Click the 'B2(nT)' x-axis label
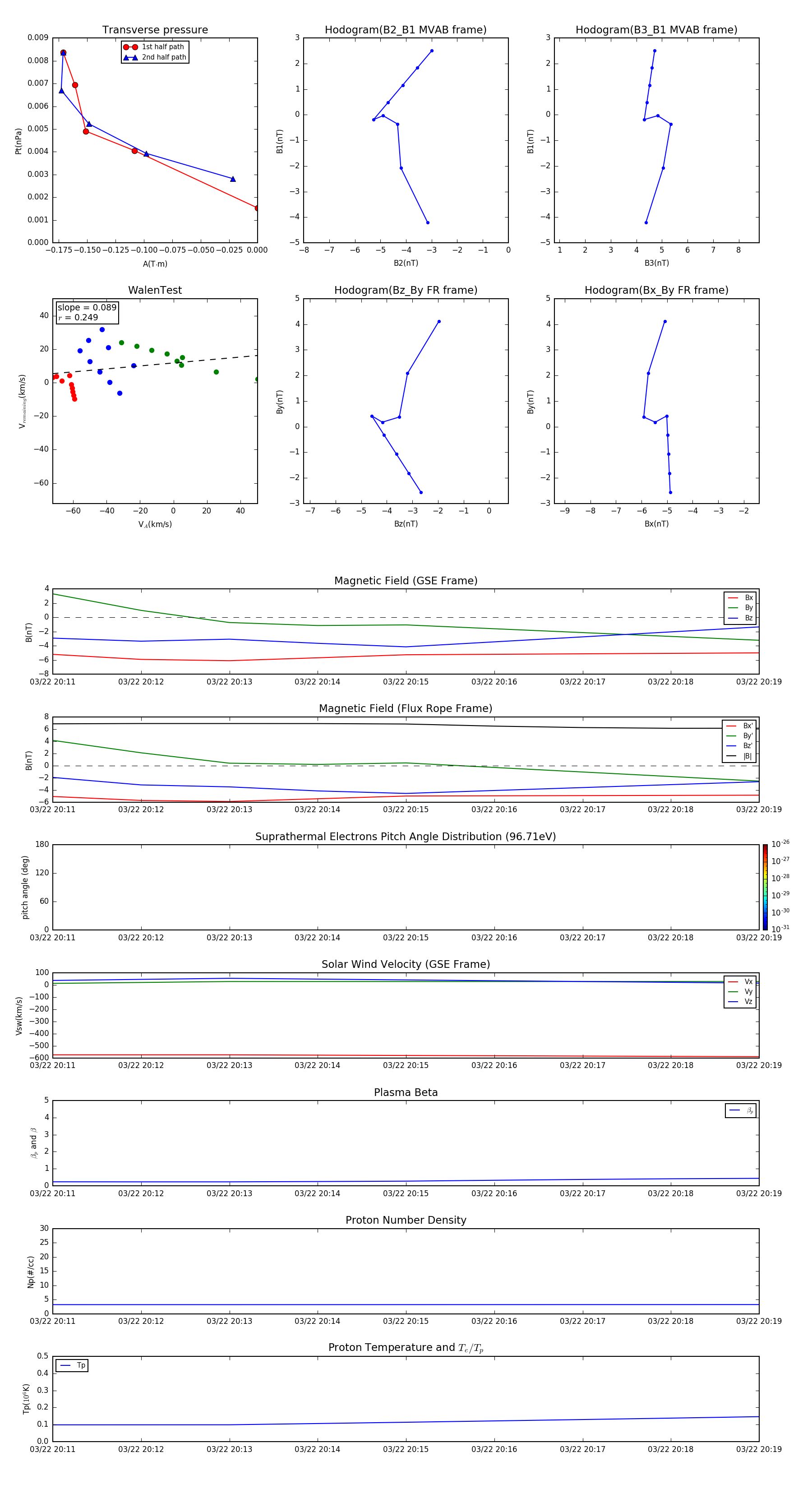Viewport: 812px width, 1489px height. coord(406,263)
